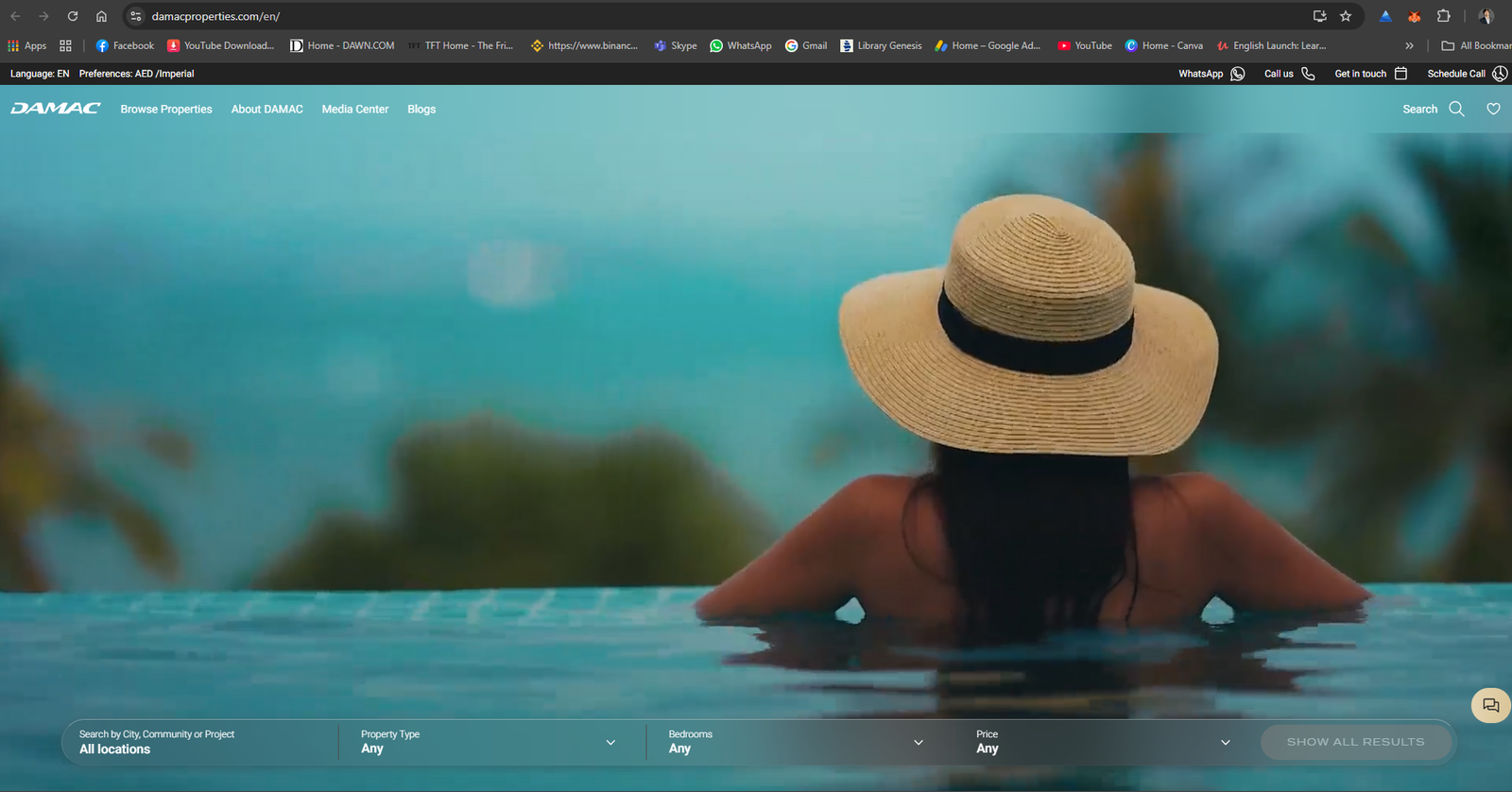Click Get in touch calendar link
Image resolution: width=1512 pixels, height=792 pixels.
click(x=1371, y=74)
